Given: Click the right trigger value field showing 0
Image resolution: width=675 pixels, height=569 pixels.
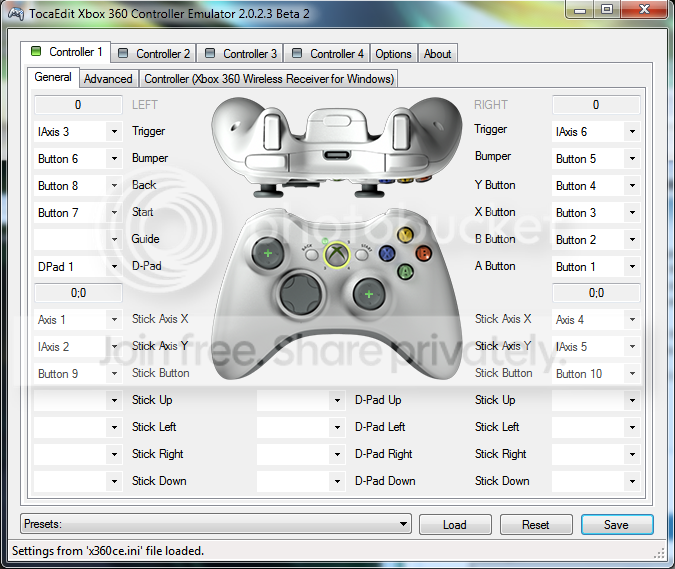Looking at the screenshot, I should click(x=596, y=105).
